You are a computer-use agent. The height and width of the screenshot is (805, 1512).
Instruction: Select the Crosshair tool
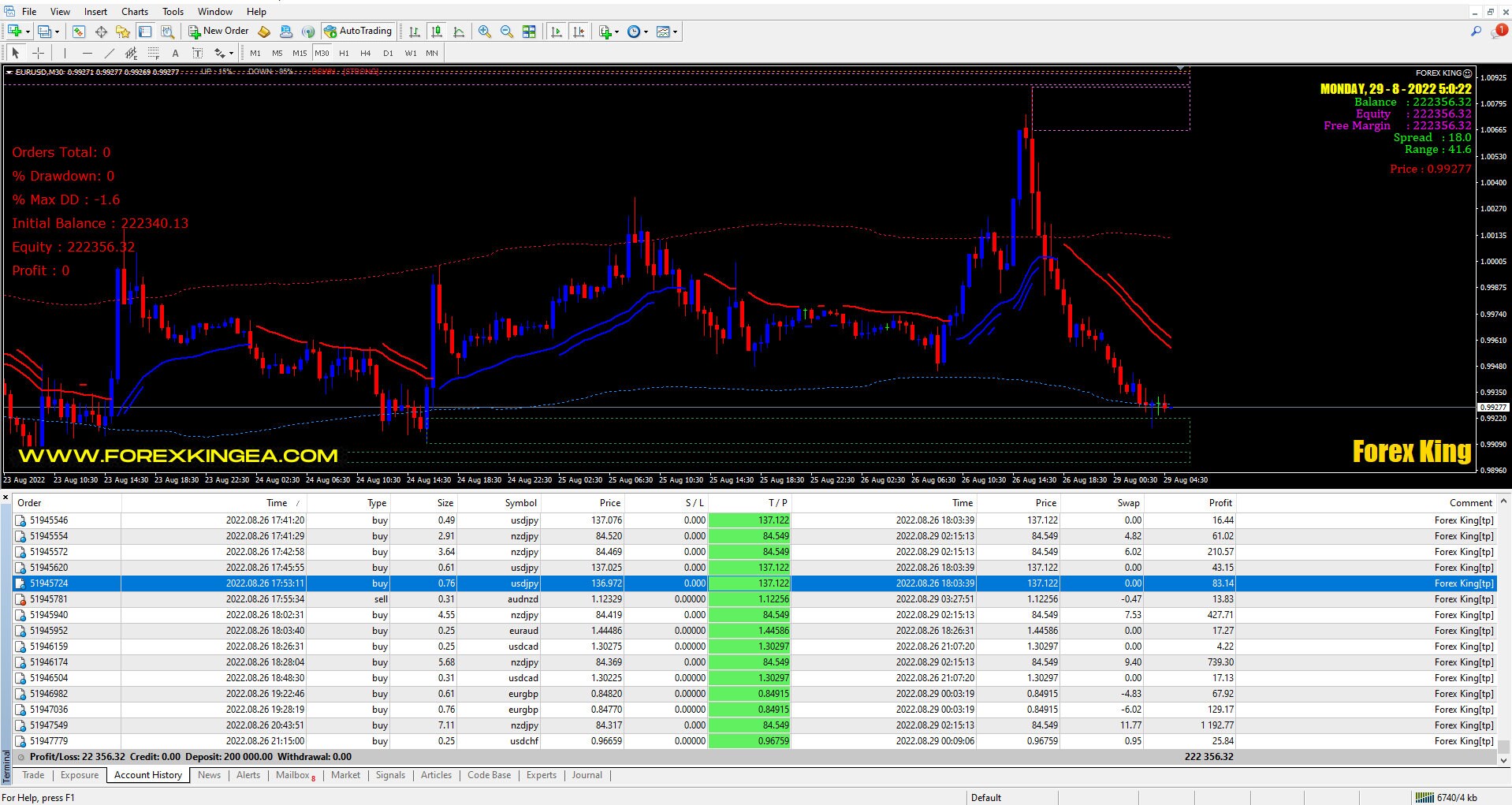tap(38, 53)
